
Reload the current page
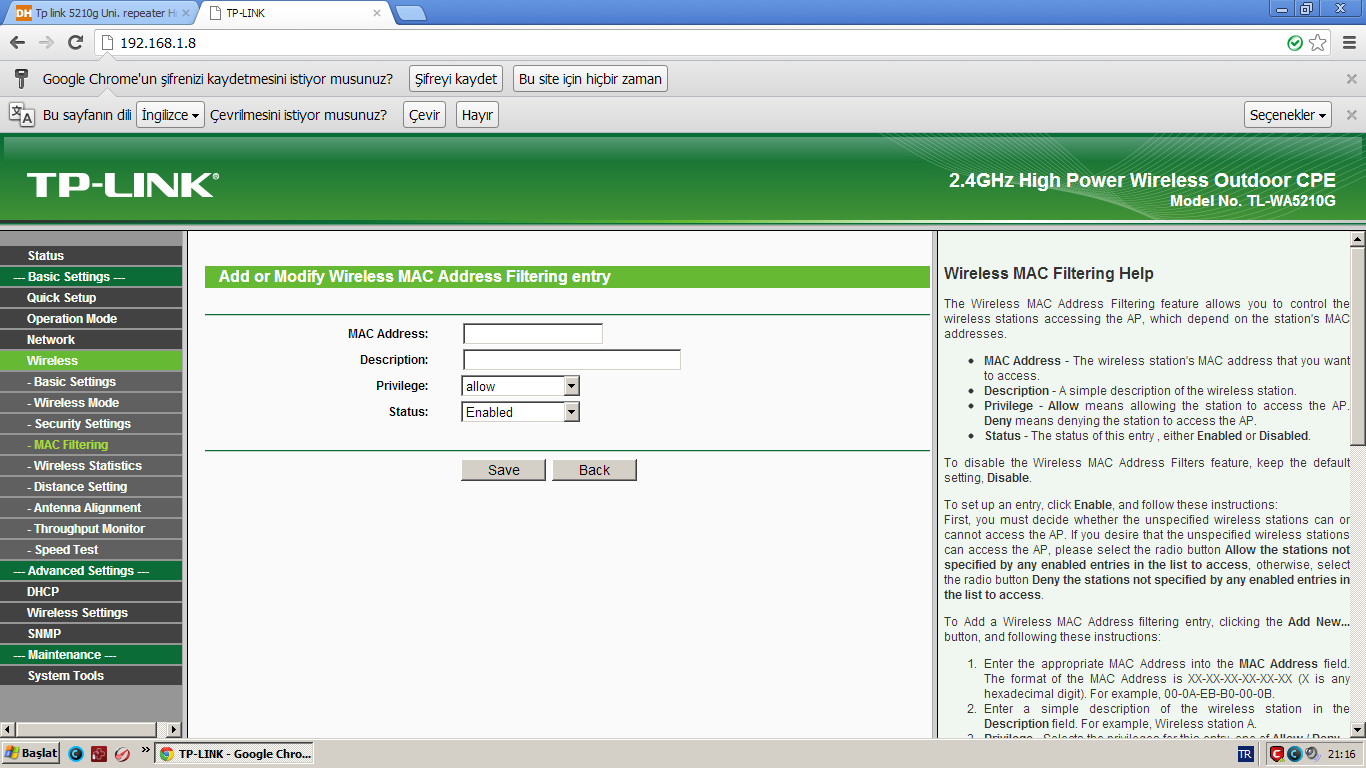tap(75, 43)
